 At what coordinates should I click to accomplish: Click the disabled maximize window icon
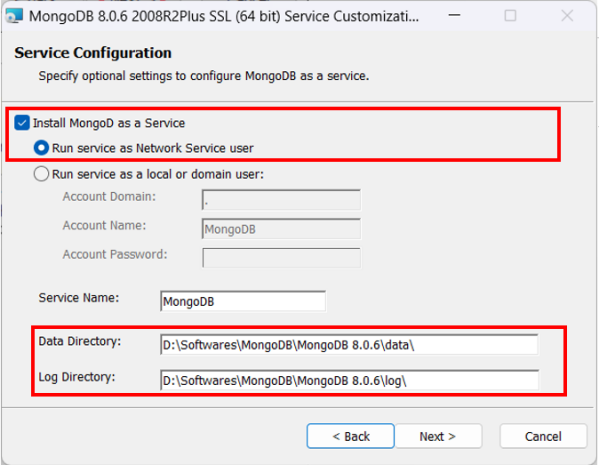(x=510, y=16)
